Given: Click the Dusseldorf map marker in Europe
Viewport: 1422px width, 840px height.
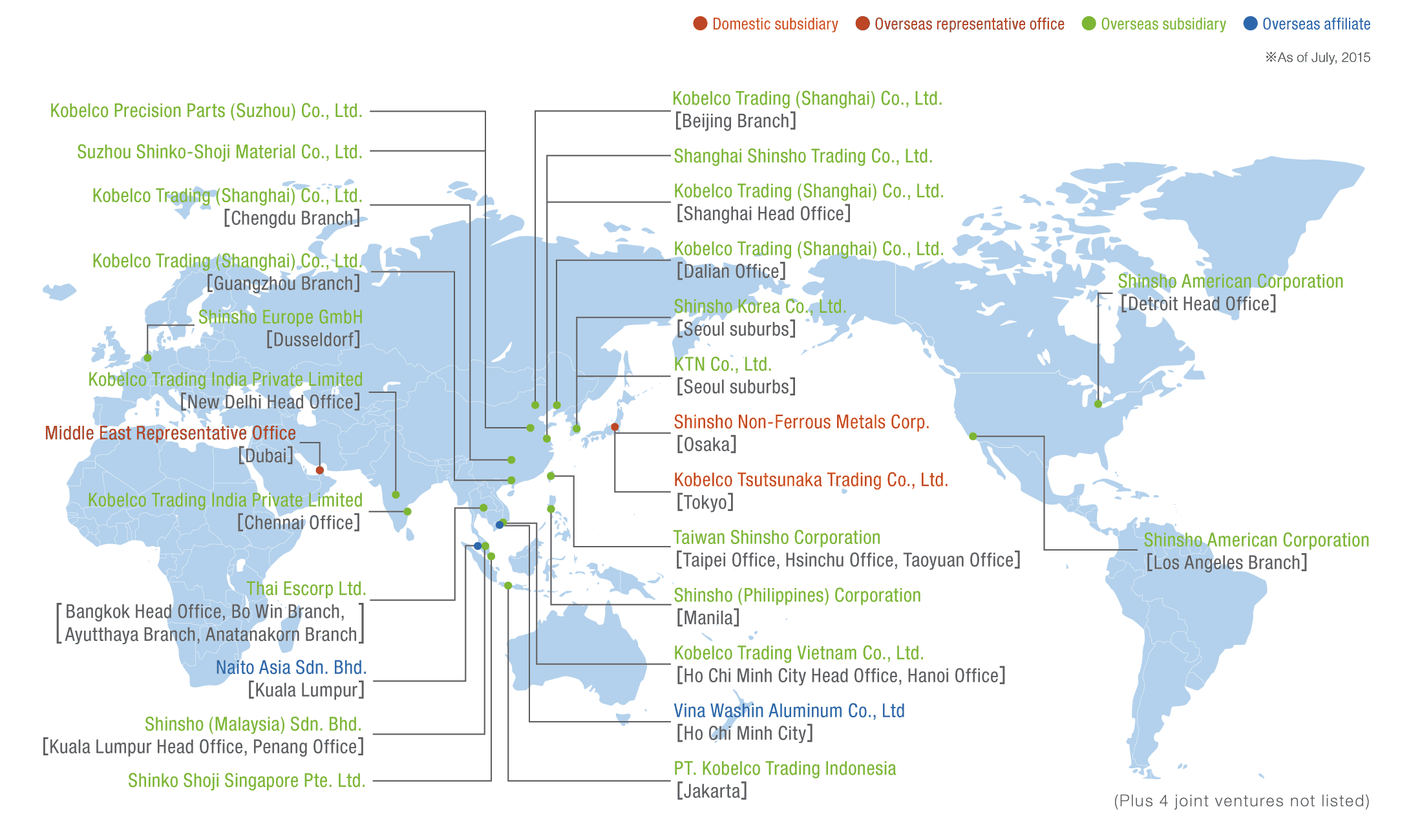Looking at the screenshot, I should 147,358.
